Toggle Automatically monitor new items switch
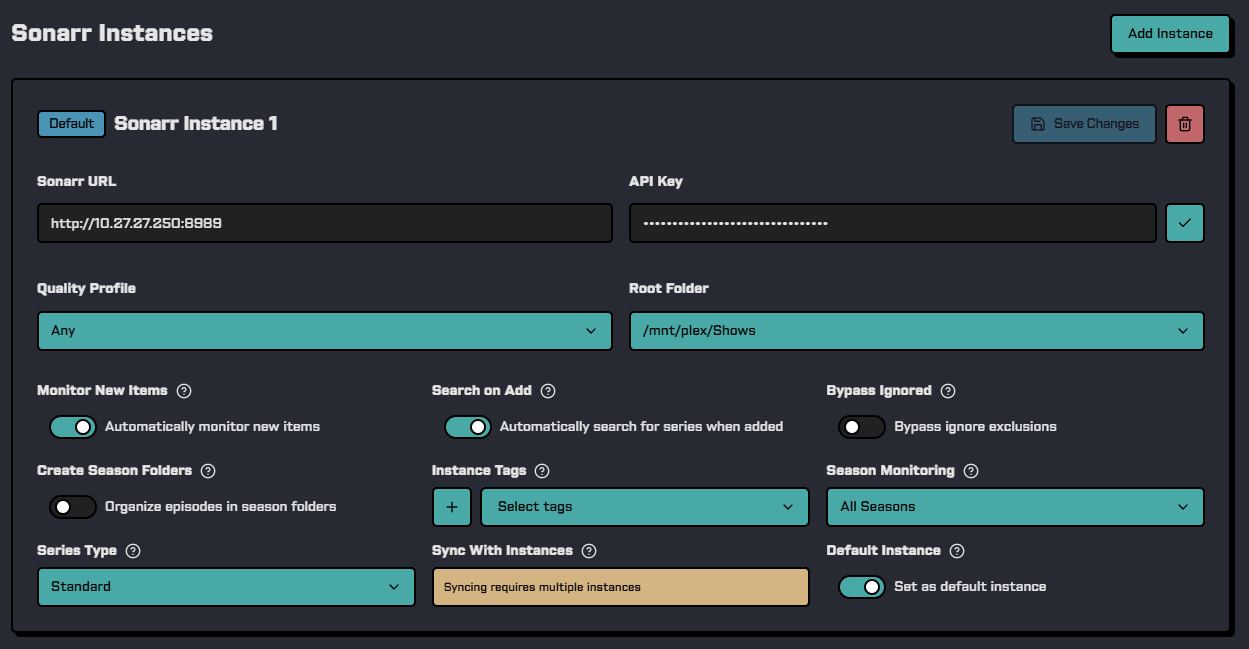 (73, 427)
